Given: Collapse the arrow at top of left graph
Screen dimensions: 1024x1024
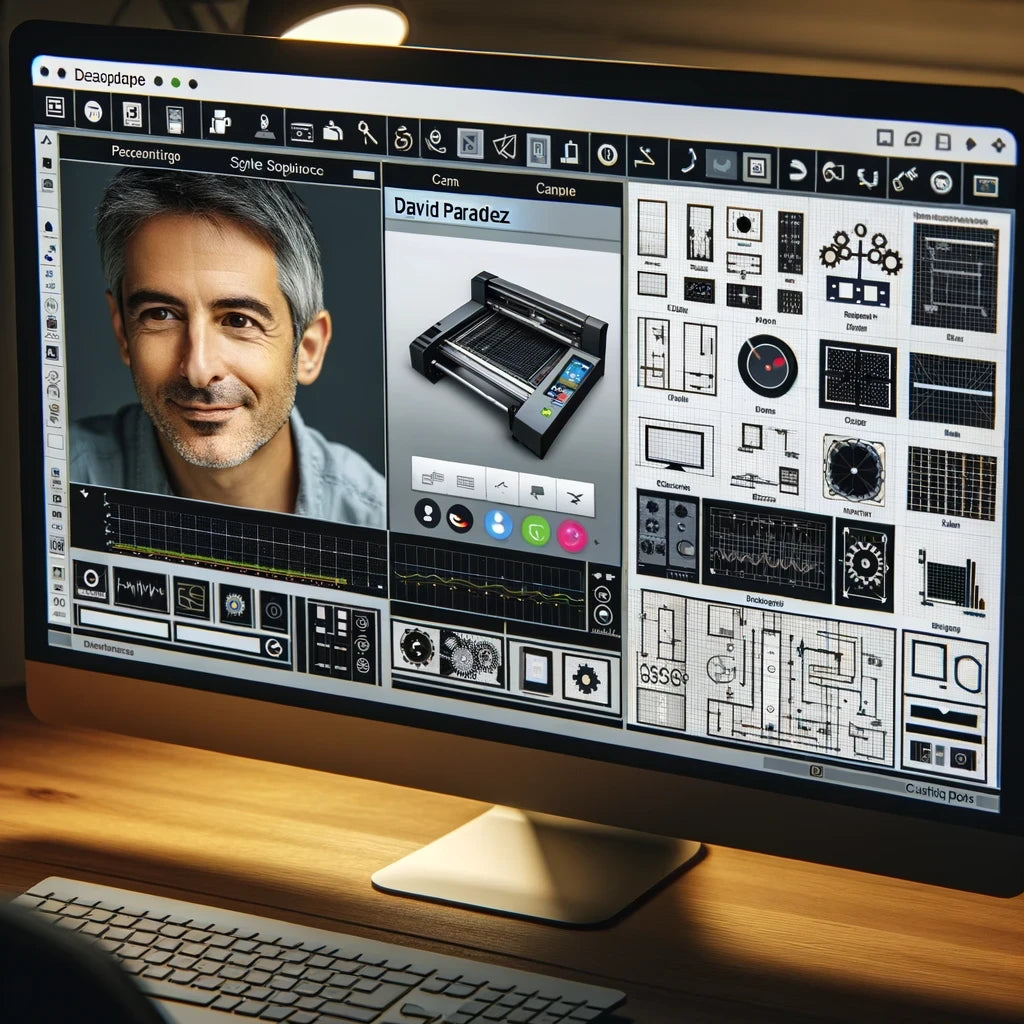Looking at the screenshot, I should coord(83,492).
